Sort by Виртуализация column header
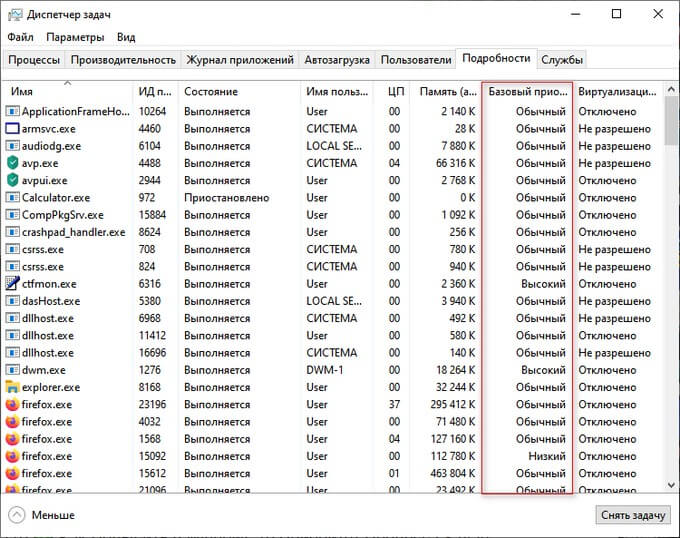The height and width of the screenshot is (538, 680). click(x=618, y=91)
